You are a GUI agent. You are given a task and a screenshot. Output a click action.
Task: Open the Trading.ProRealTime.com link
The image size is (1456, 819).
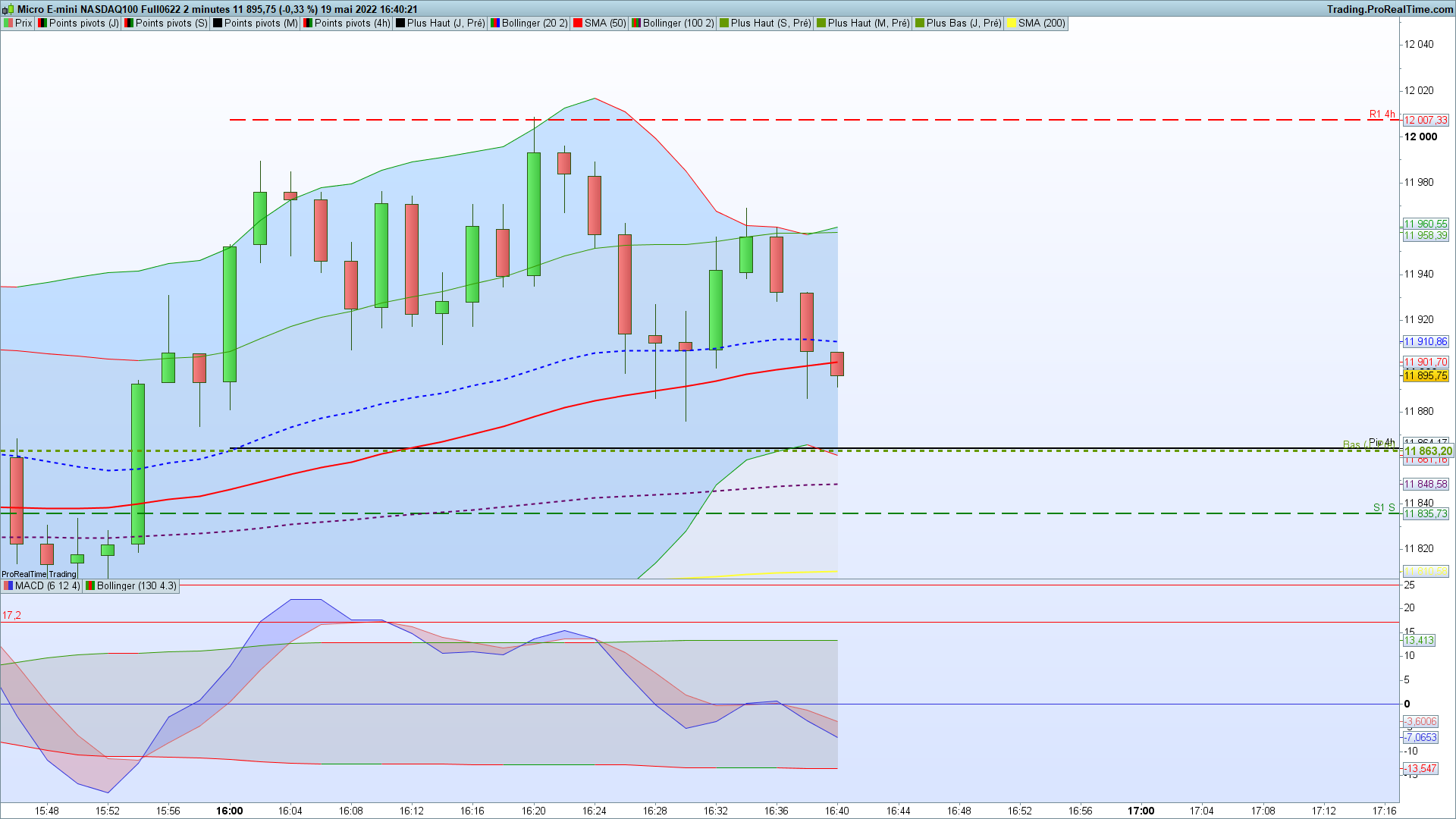tap(1389, 9)
